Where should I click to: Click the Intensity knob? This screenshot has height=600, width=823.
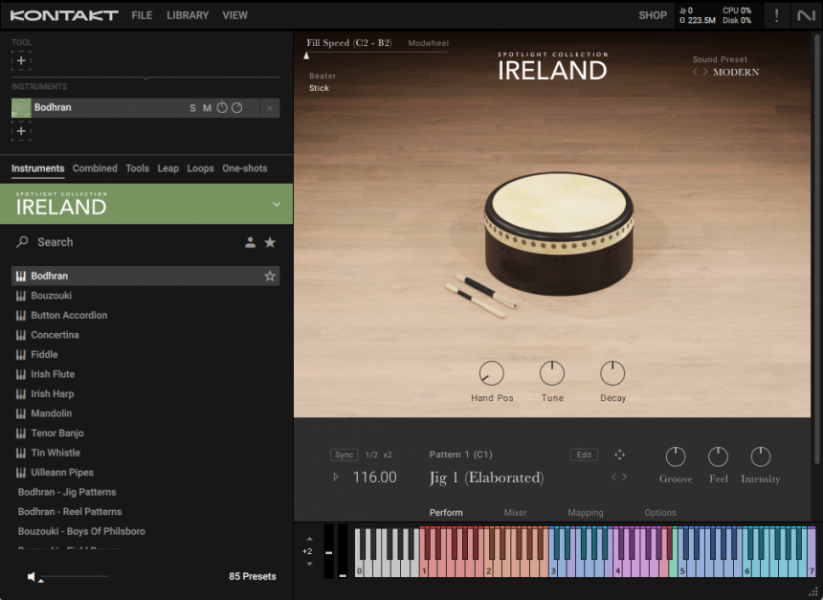click(x=760, y=459)
